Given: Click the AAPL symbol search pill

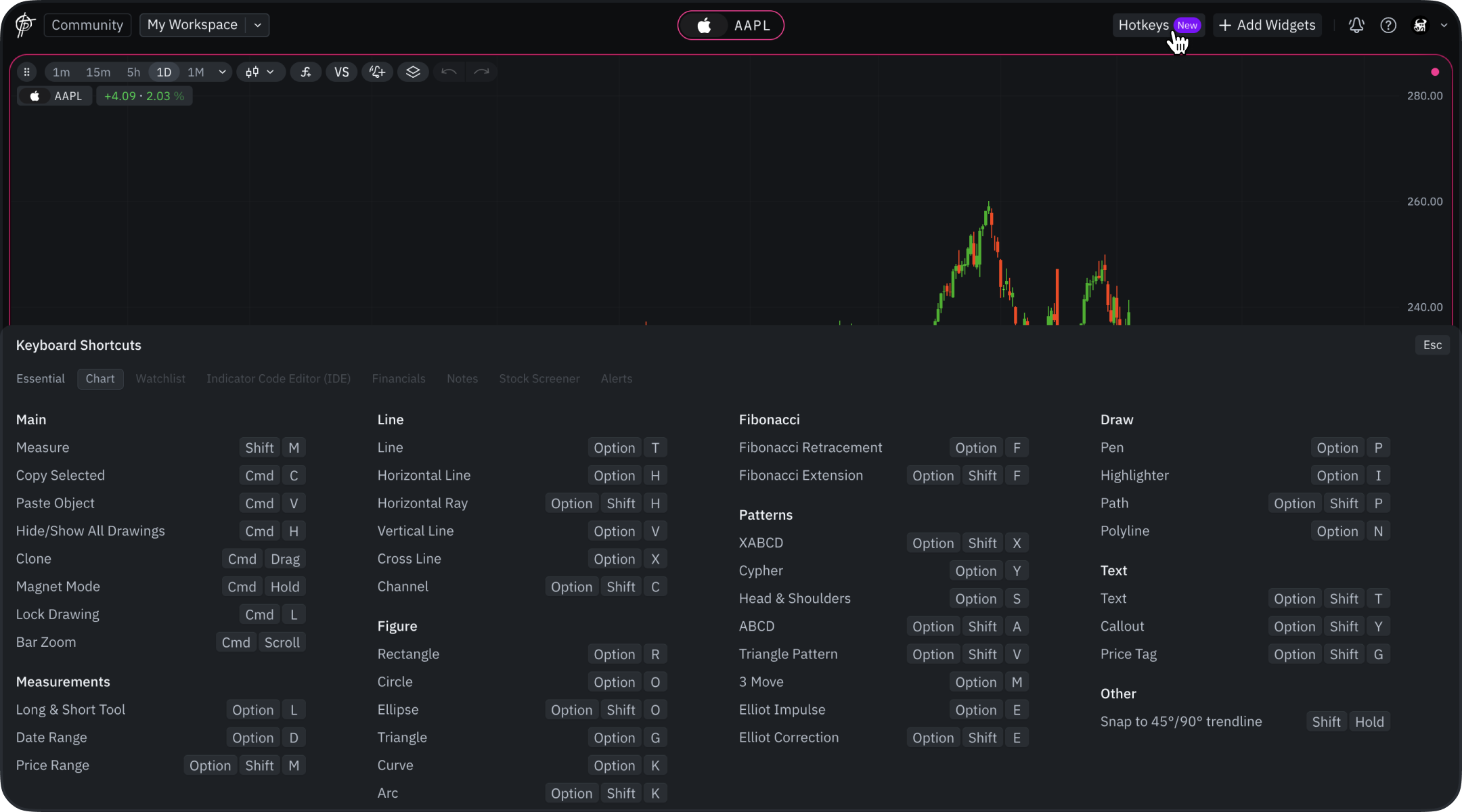Looking at the screenshot, I should pos(731,25).
